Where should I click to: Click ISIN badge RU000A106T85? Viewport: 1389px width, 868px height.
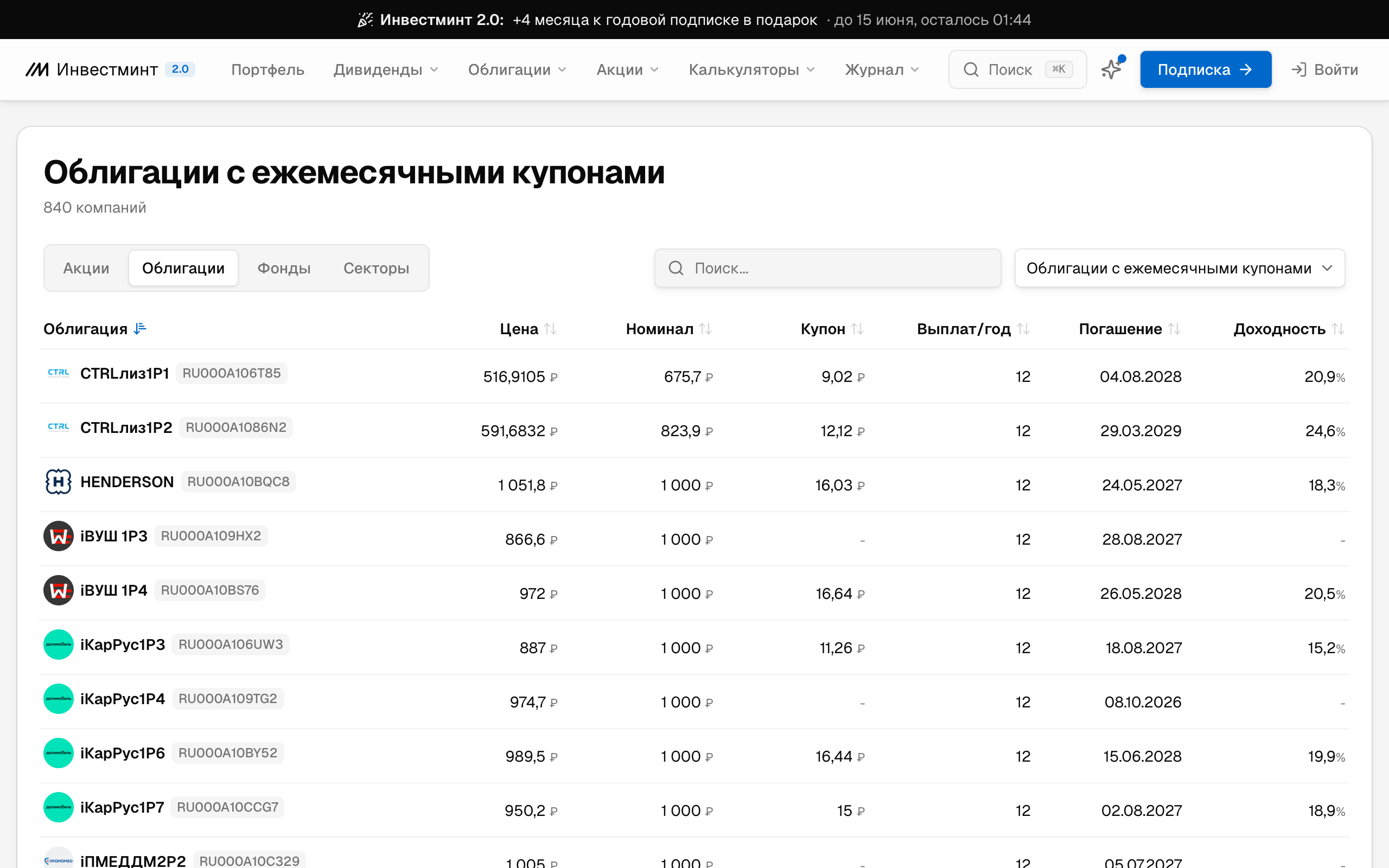[231, 373]
